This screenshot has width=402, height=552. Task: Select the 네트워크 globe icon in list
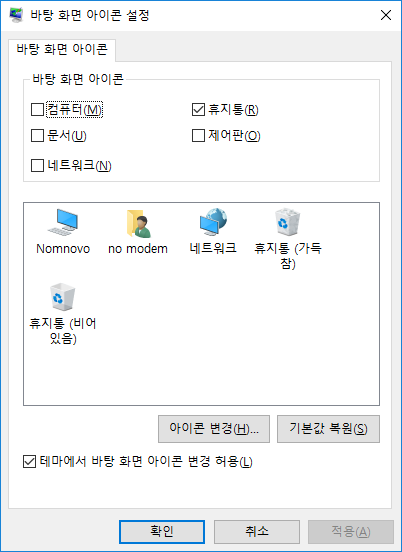(x=213, y=222)
